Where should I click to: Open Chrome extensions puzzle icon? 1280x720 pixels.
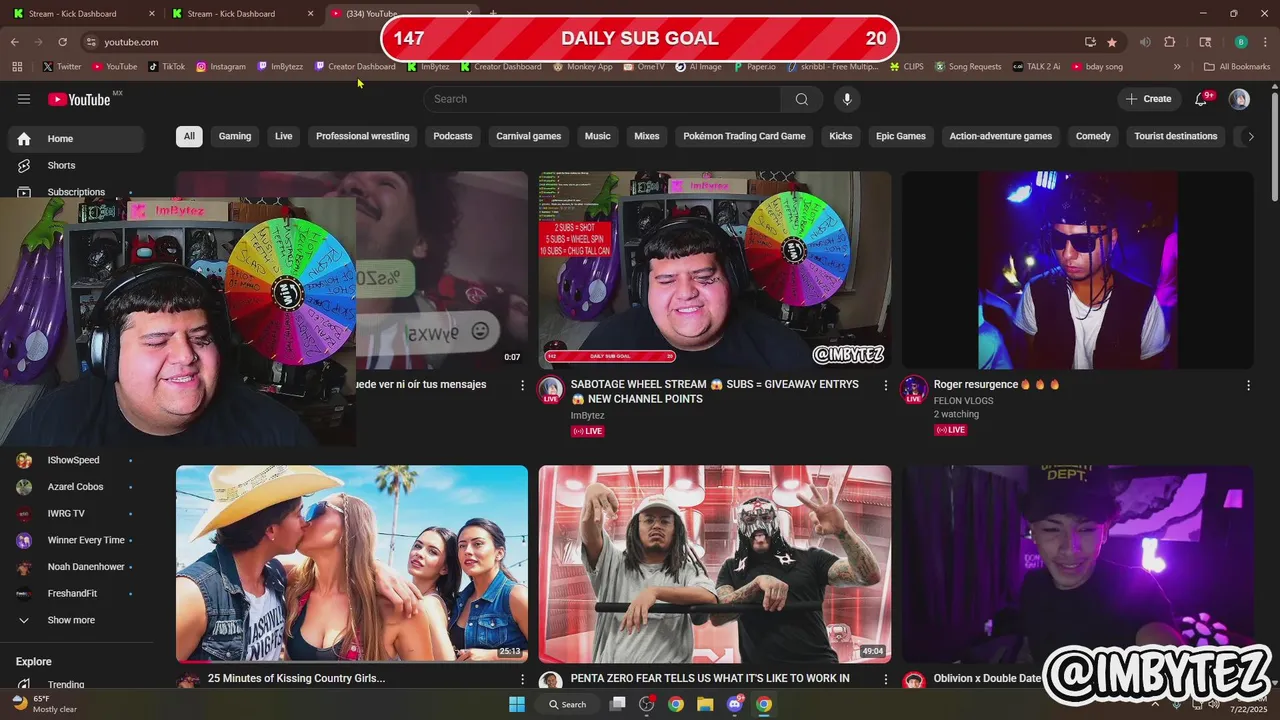[x=1170, y=42]
